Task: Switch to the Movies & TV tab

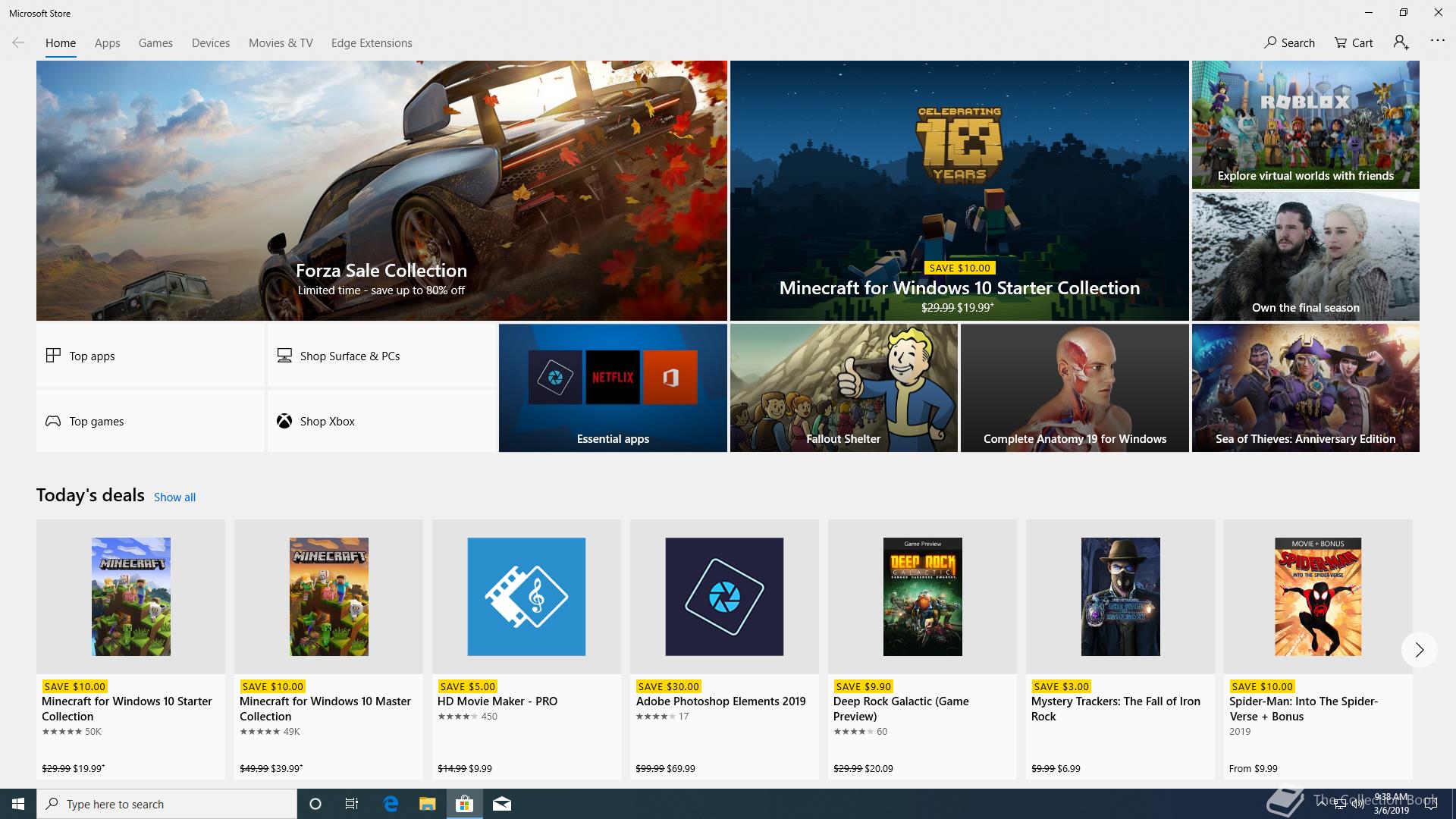Action: click(281, 43)
